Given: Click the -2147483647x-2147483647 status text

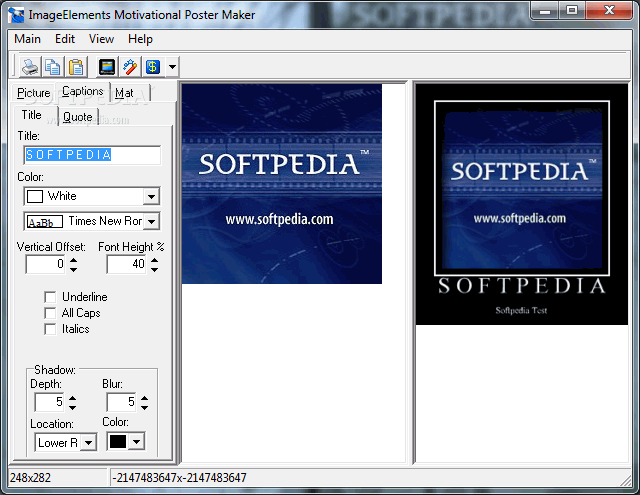Looking at the screenshot, I should tap(179, 478).
